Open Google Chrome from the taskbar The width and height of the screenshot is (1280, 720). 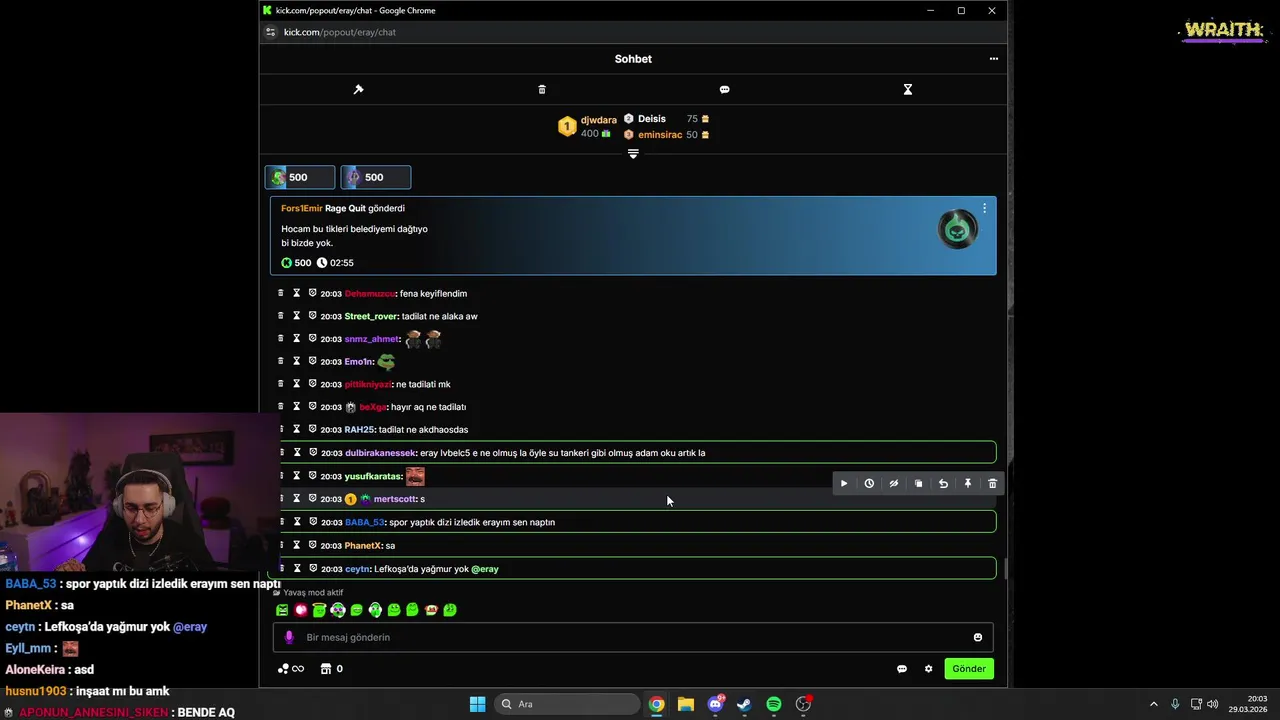656,704
